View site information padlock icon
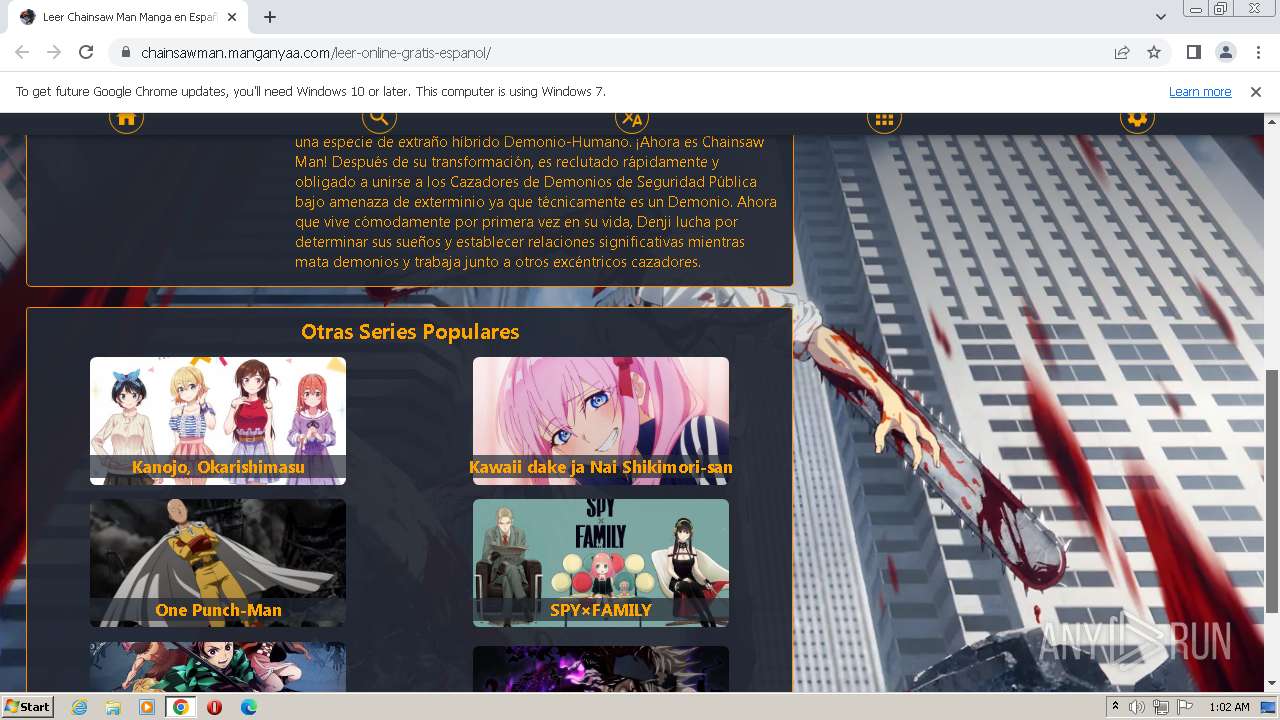 125,53
